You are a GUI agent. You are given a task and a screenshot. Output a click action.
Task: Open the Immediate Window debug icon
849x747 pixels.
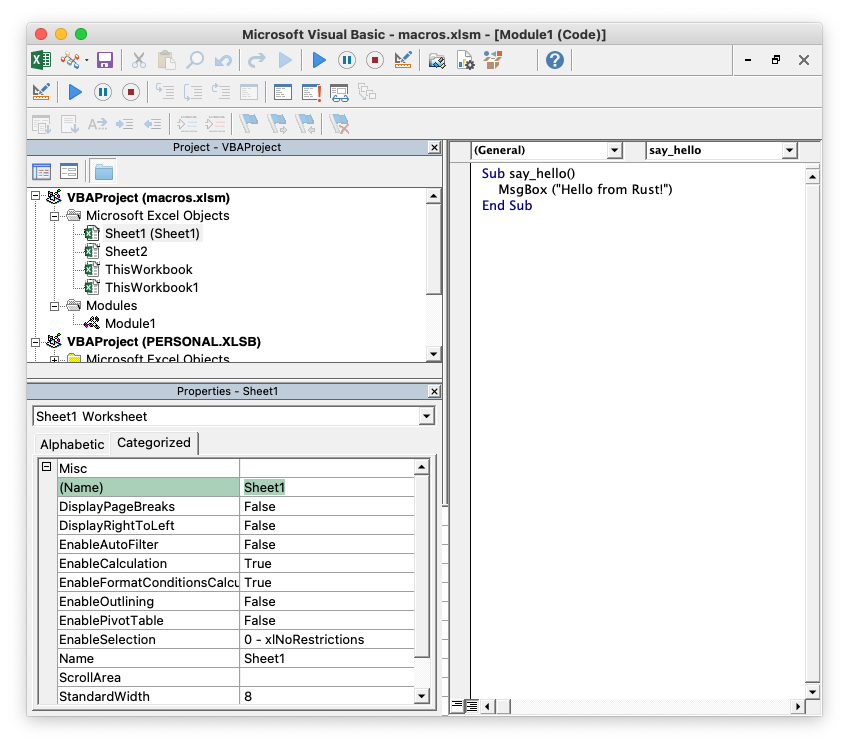click(x=284, y=93)
